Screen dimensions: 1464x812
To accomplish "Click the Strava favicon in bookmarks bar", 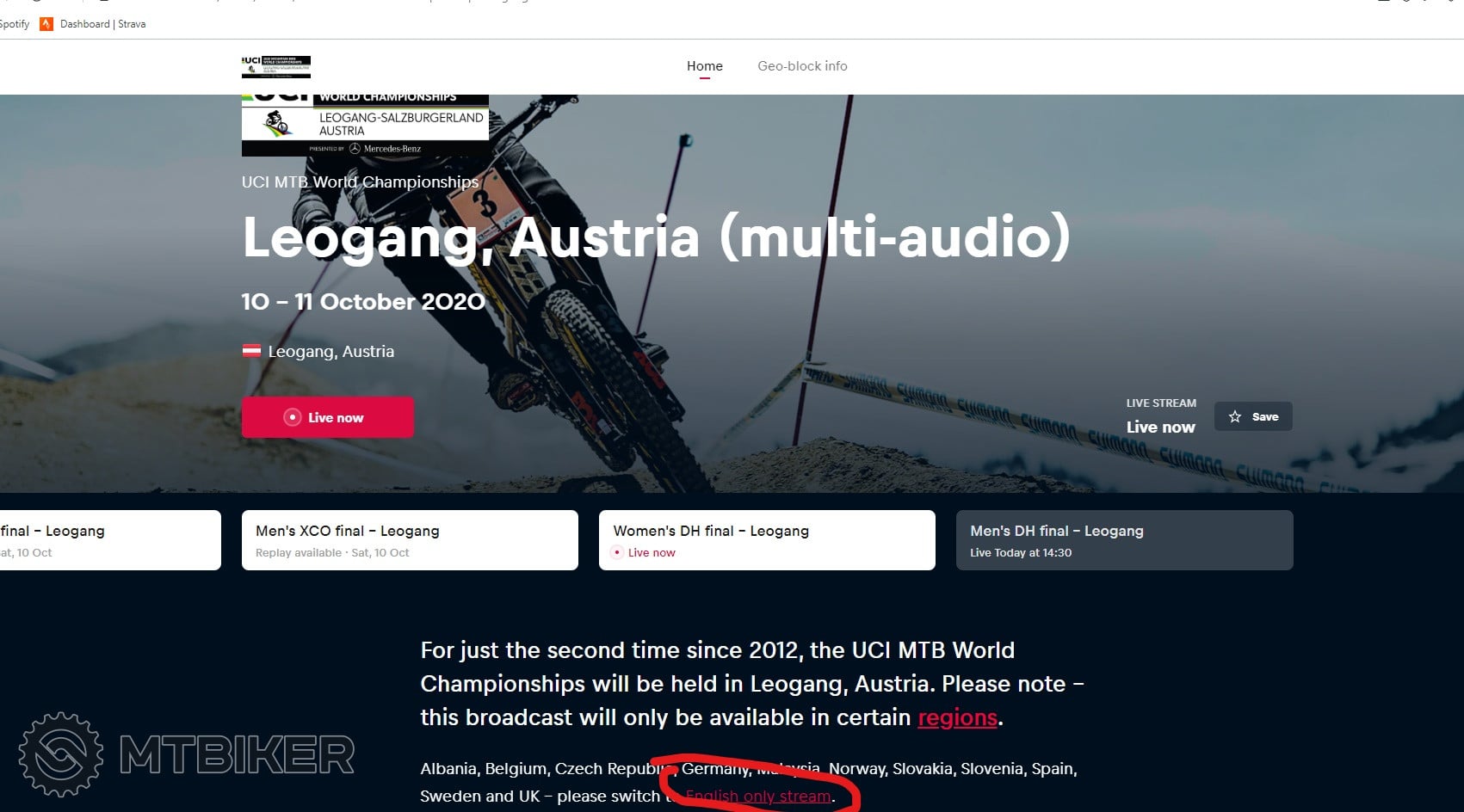I will (x=46, y=24).
